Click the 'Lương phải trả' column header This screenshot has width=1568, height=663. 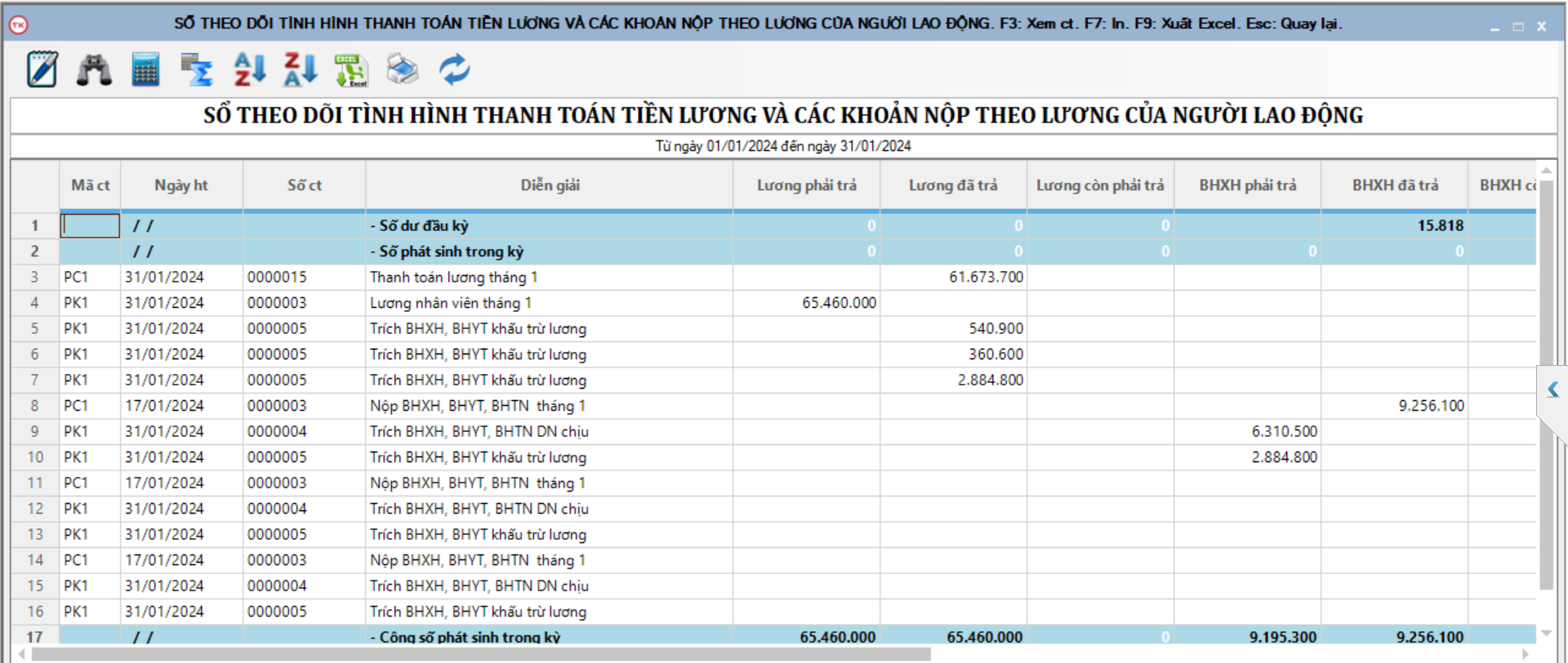click(x=806, y=185)
